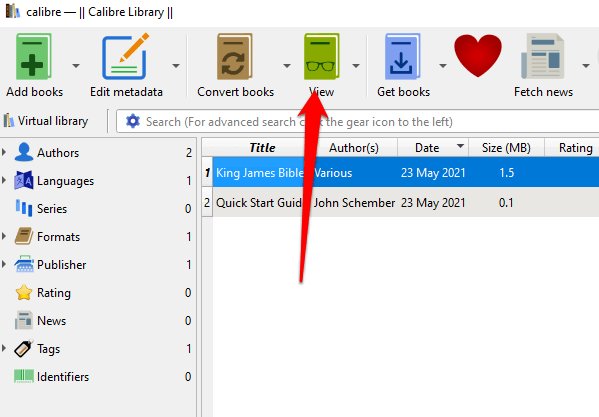The width and height of the screenshot is (599, 417).
Task: Click the Get books download icon
Action: coord(403,57)
